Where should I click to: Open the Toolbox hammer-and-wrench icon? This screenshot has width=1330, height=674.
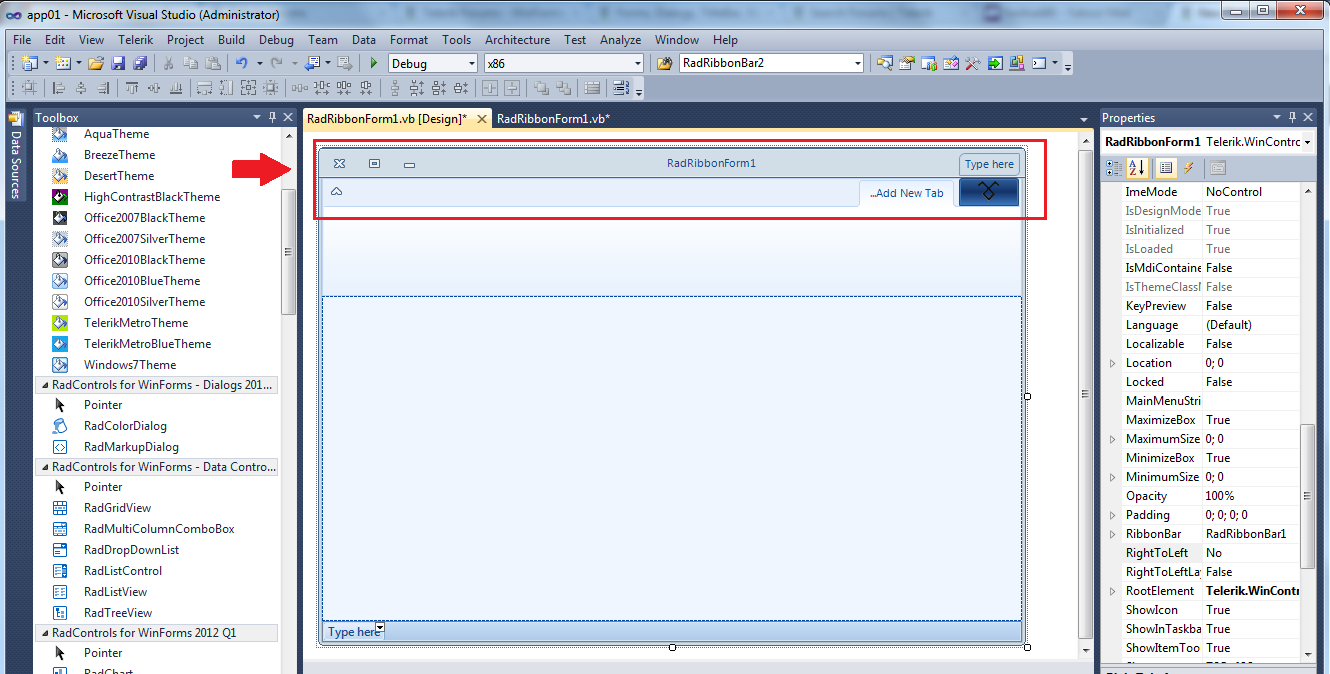click(973, 63)
